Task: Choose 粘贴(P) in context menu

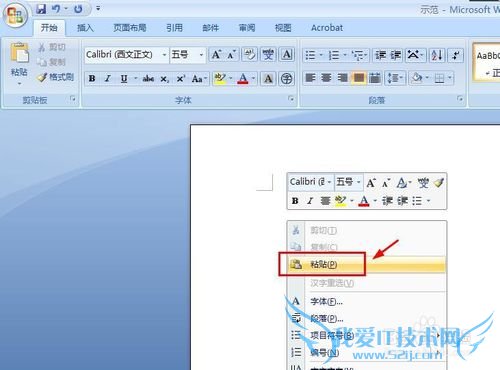Action: click(x=367, y=265)
